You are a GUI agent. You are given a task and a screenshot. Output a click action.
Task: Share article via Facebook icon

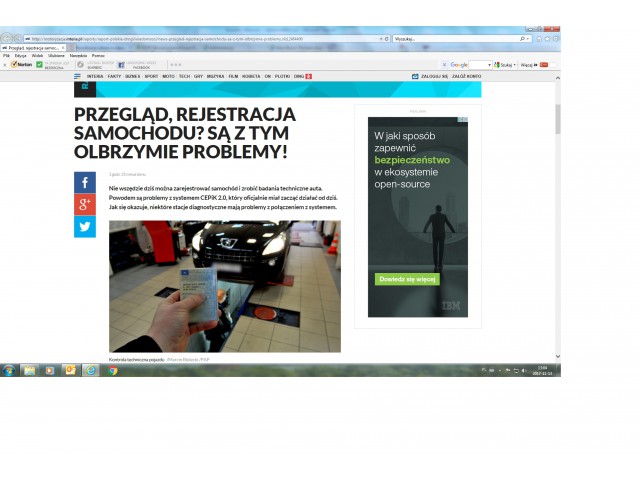tap(84, 183)
